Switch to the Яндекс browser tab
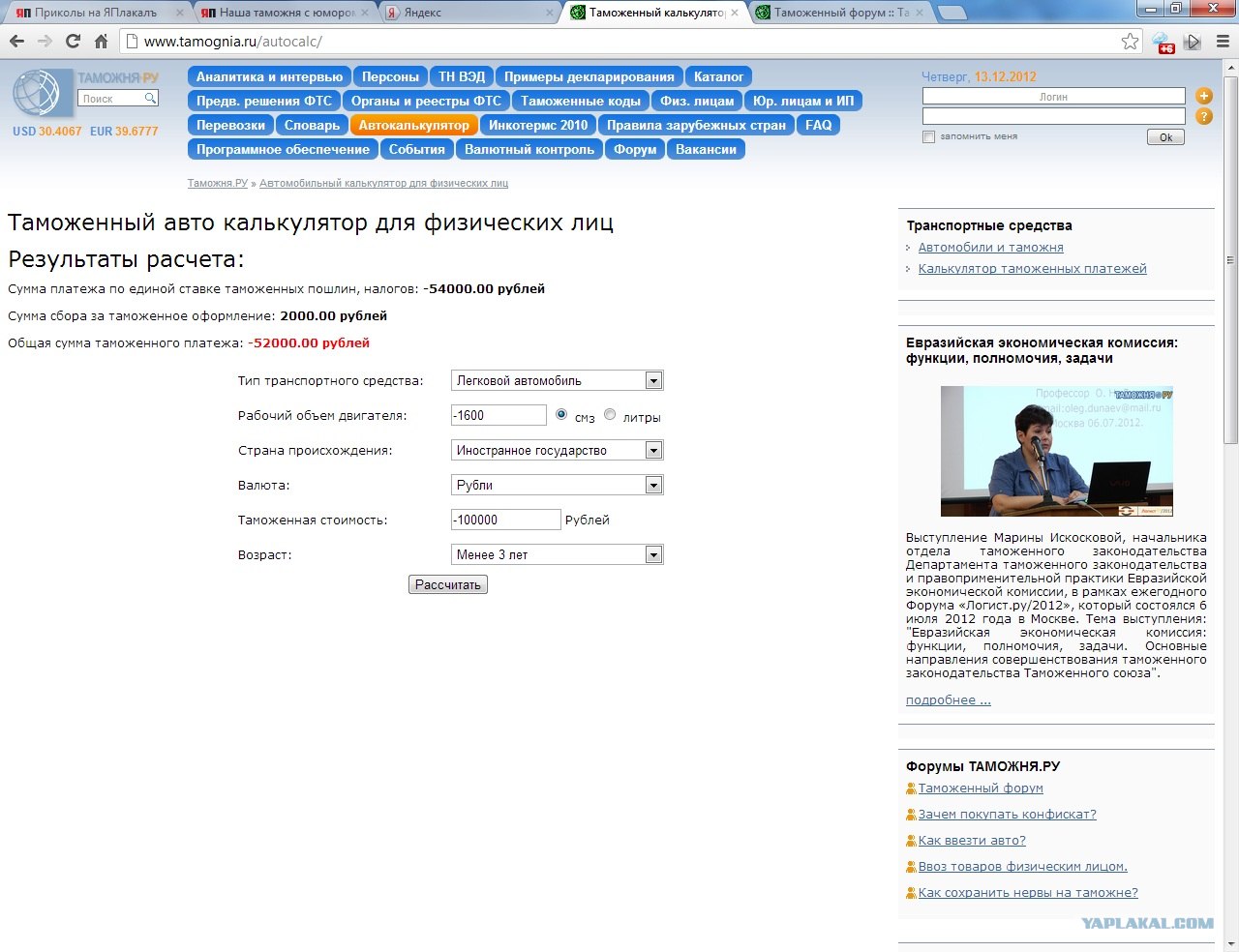Viewport: 1239px width, 952px height. [465, 13]
